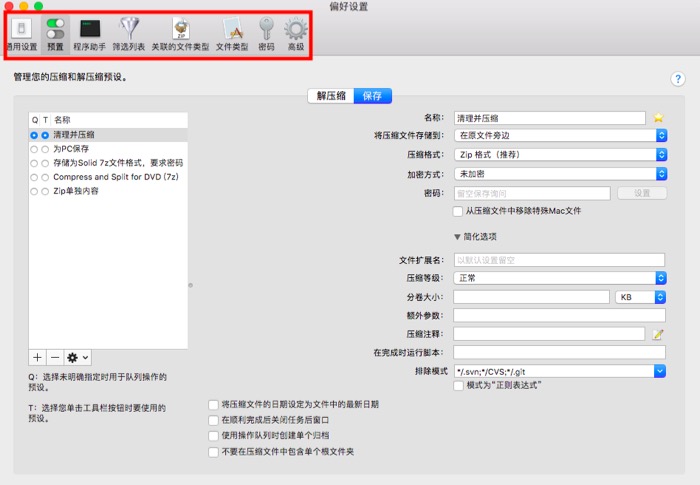
Task: Toggle 不要在压缩文件中包含单个根文件夹 checkbox
Action: 213,452
